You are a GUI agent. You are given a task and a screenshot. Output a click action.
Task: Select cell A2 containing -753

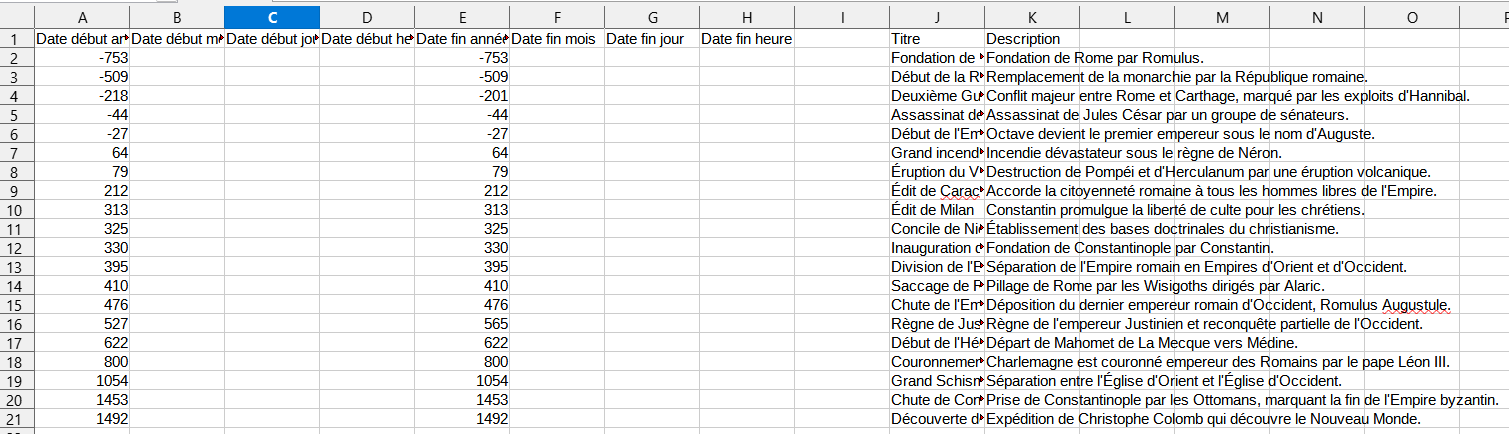pyautogui.click(x=82, y=58)
